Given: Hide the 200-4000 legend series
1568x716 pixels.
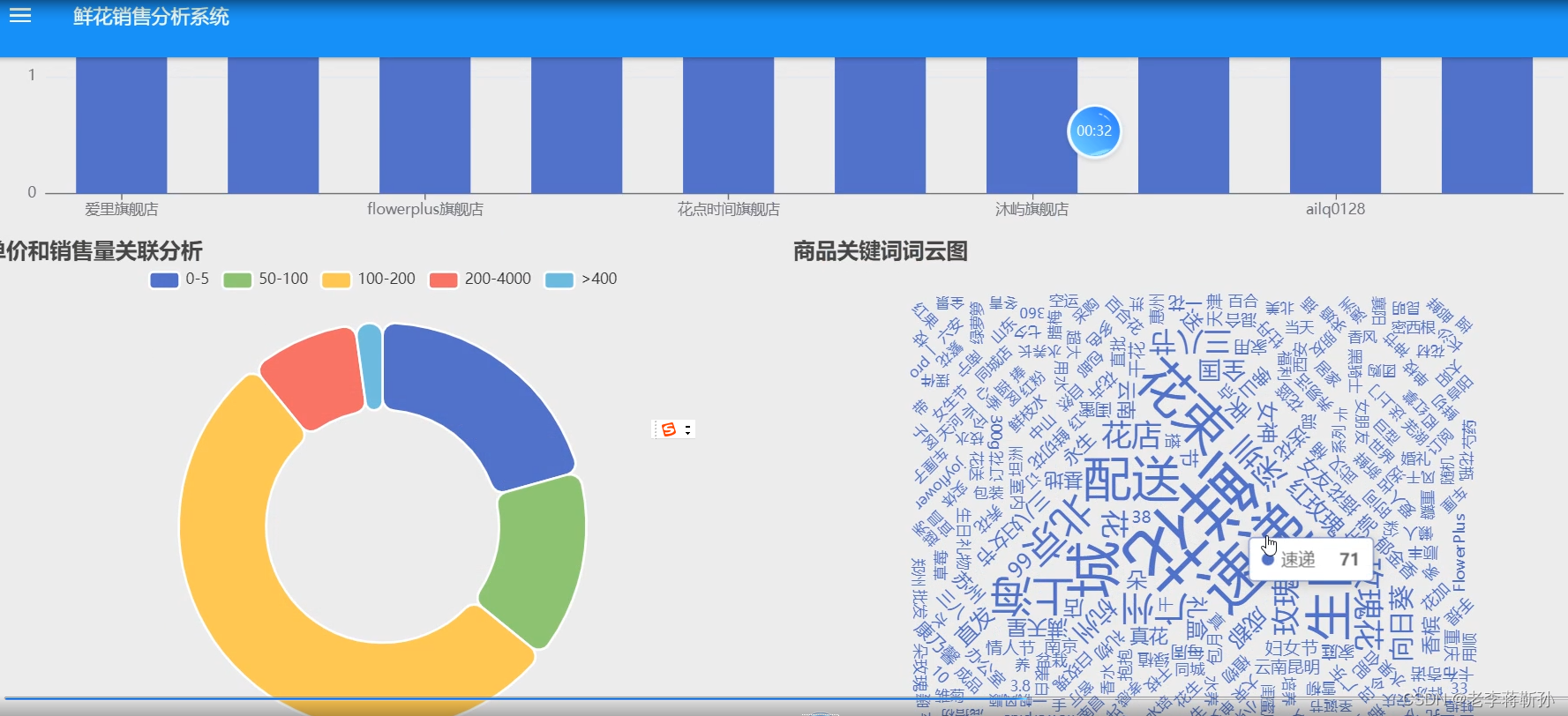Looking at the screenshot, I should [480, 280].
